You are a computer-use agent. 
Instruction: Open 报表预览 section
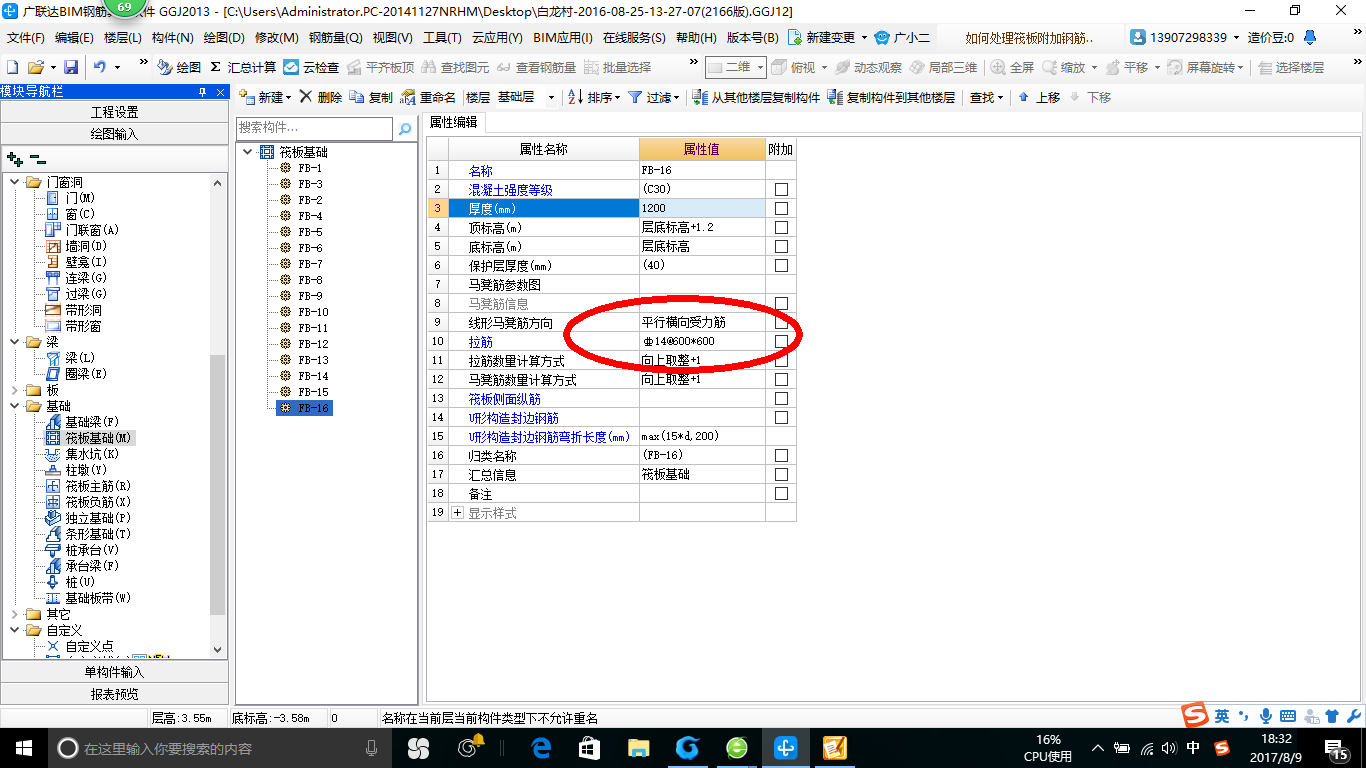point(114,694)
